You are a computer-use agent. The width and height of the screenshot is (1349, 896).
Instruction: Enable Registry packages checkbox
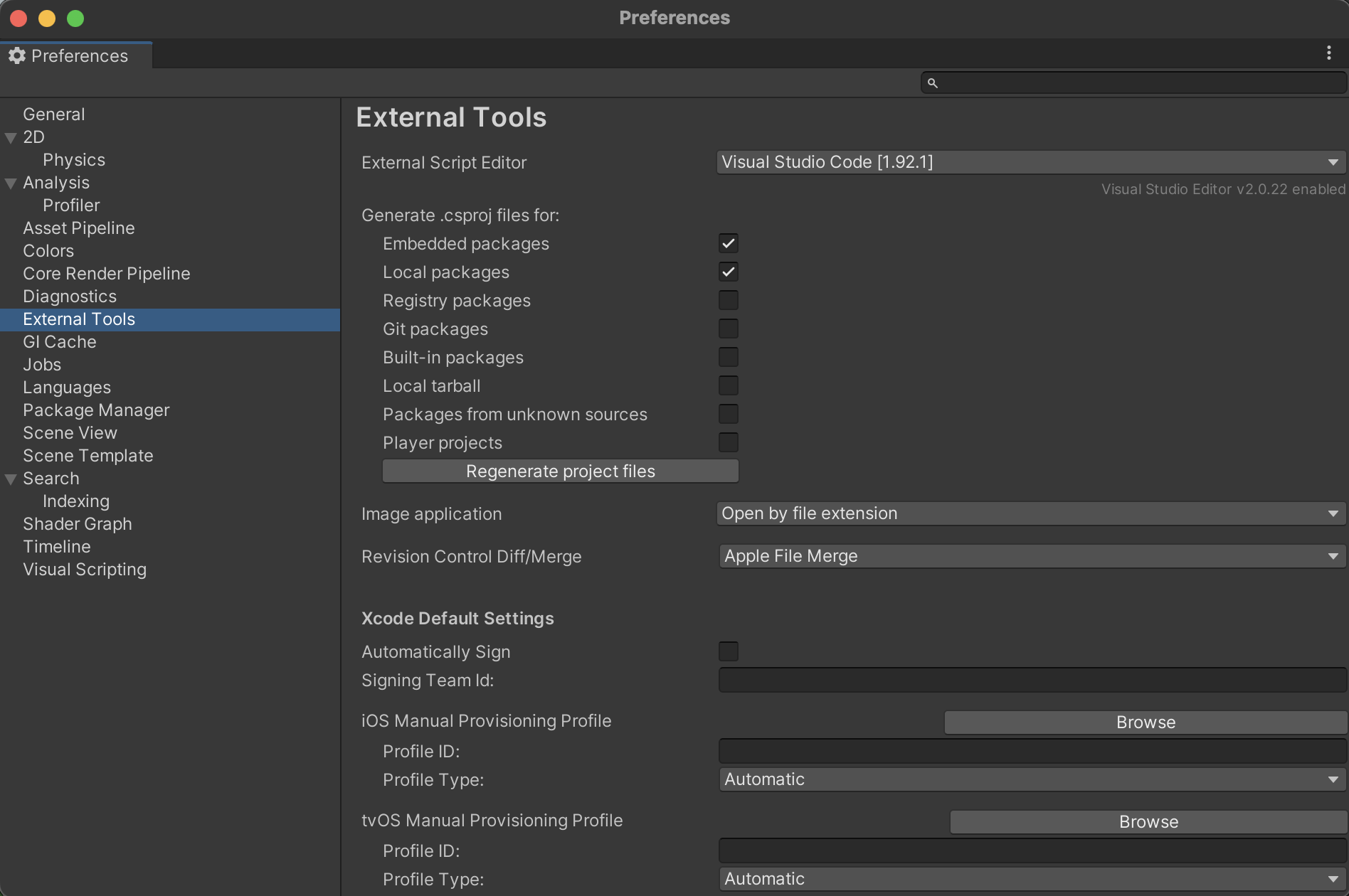pyautogui.click(x=728, y=300)
